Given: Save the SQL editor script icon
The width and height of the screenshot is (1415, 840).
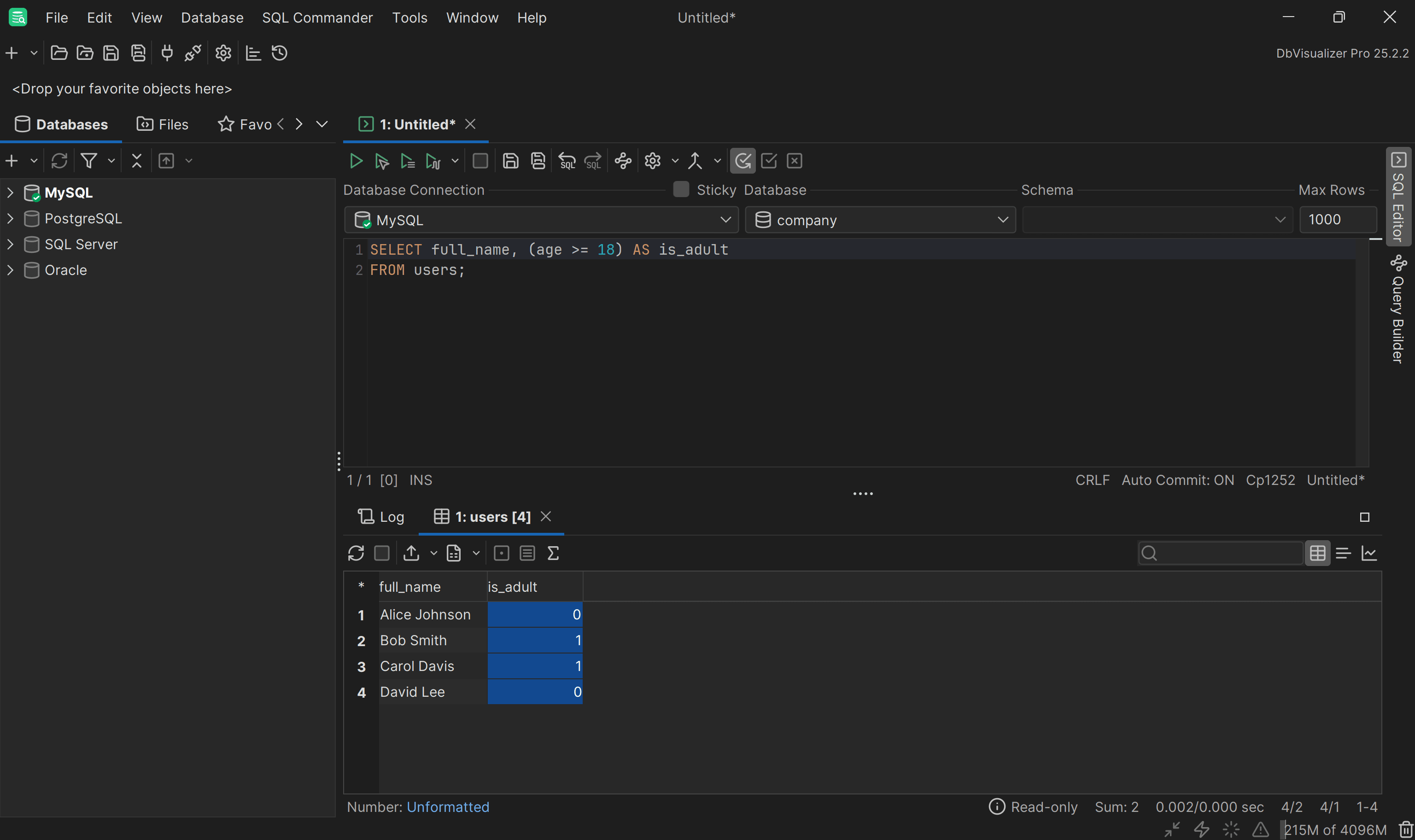Looking at the screenshot, I should click(x=510, y=161).
